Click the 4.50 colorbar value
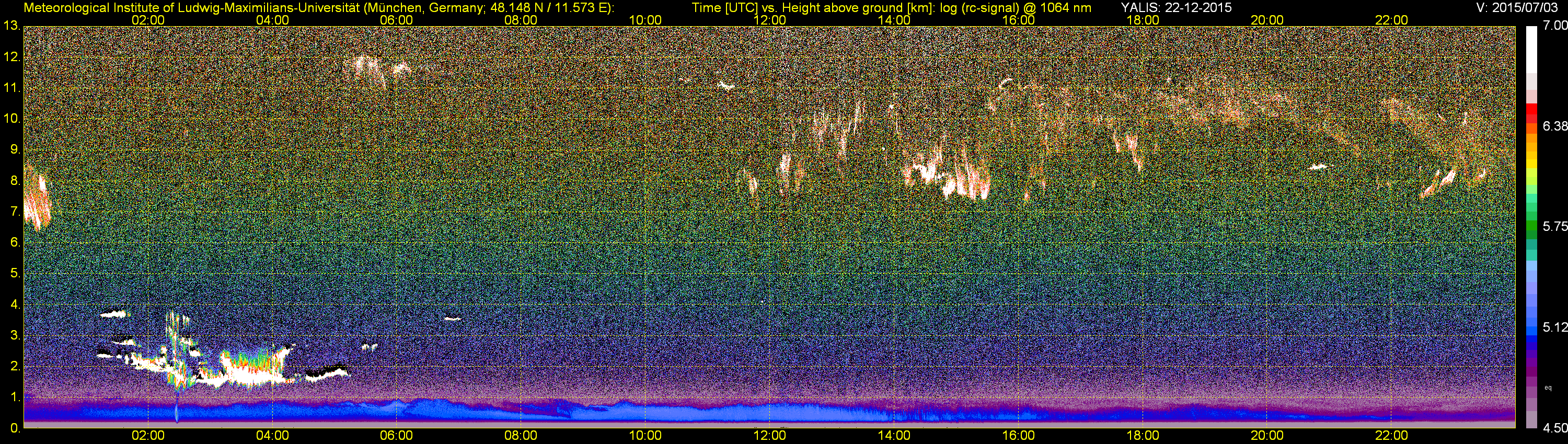The width and height of the screenshot is (1568, 444). pos(1554,428)
